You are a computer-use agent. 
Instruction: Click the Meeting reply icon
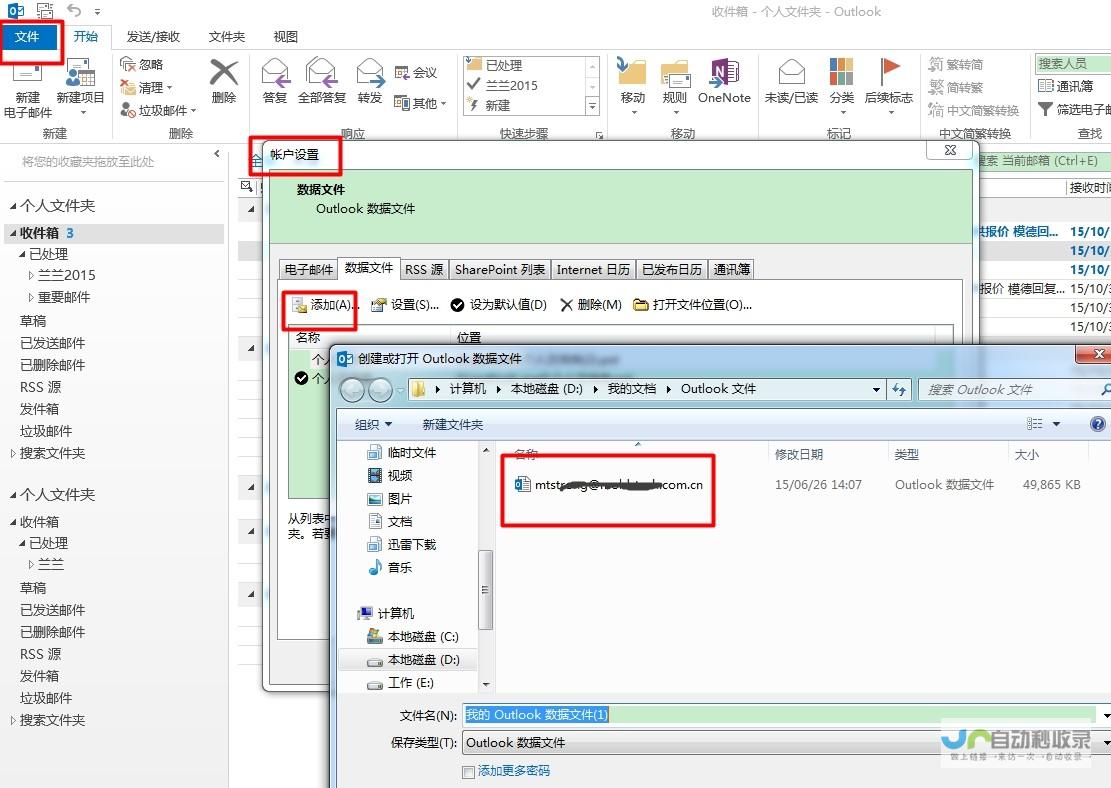(x=415, y=72)
